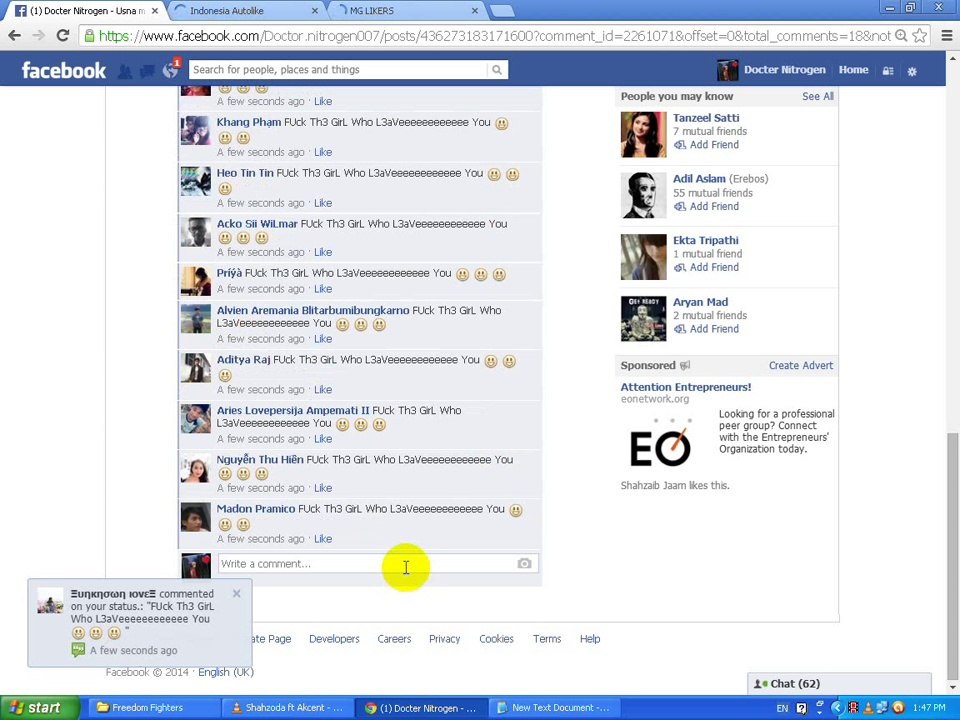Screen dimensions: 960x720
Task: Open Khang Phạm's profile picture
Action: pyautogui.click(x=196, y=130)
